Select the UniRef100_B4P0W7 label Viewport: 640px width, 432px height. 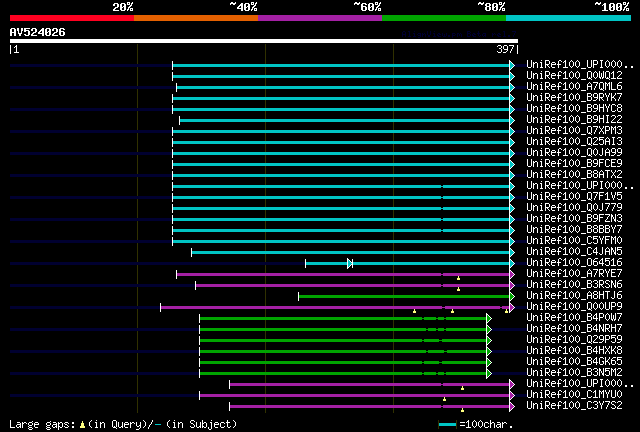(x=574, y=318)
